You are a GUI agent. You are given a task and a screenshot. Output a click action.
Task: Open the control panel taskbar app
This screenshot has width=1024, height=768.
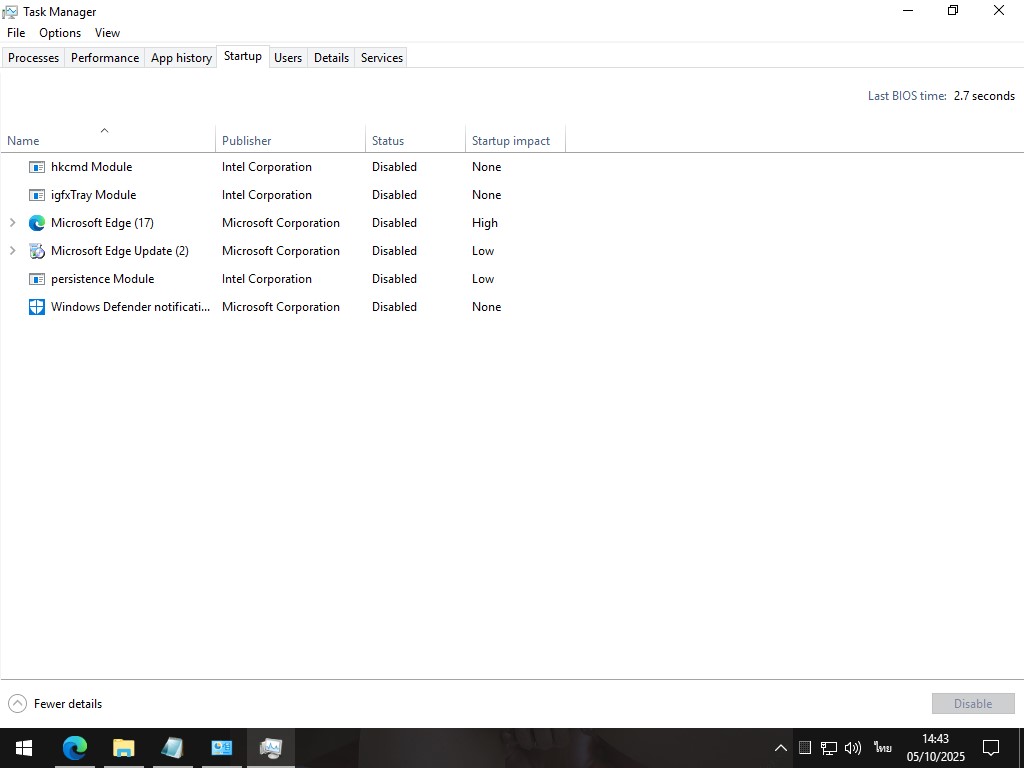221,748
